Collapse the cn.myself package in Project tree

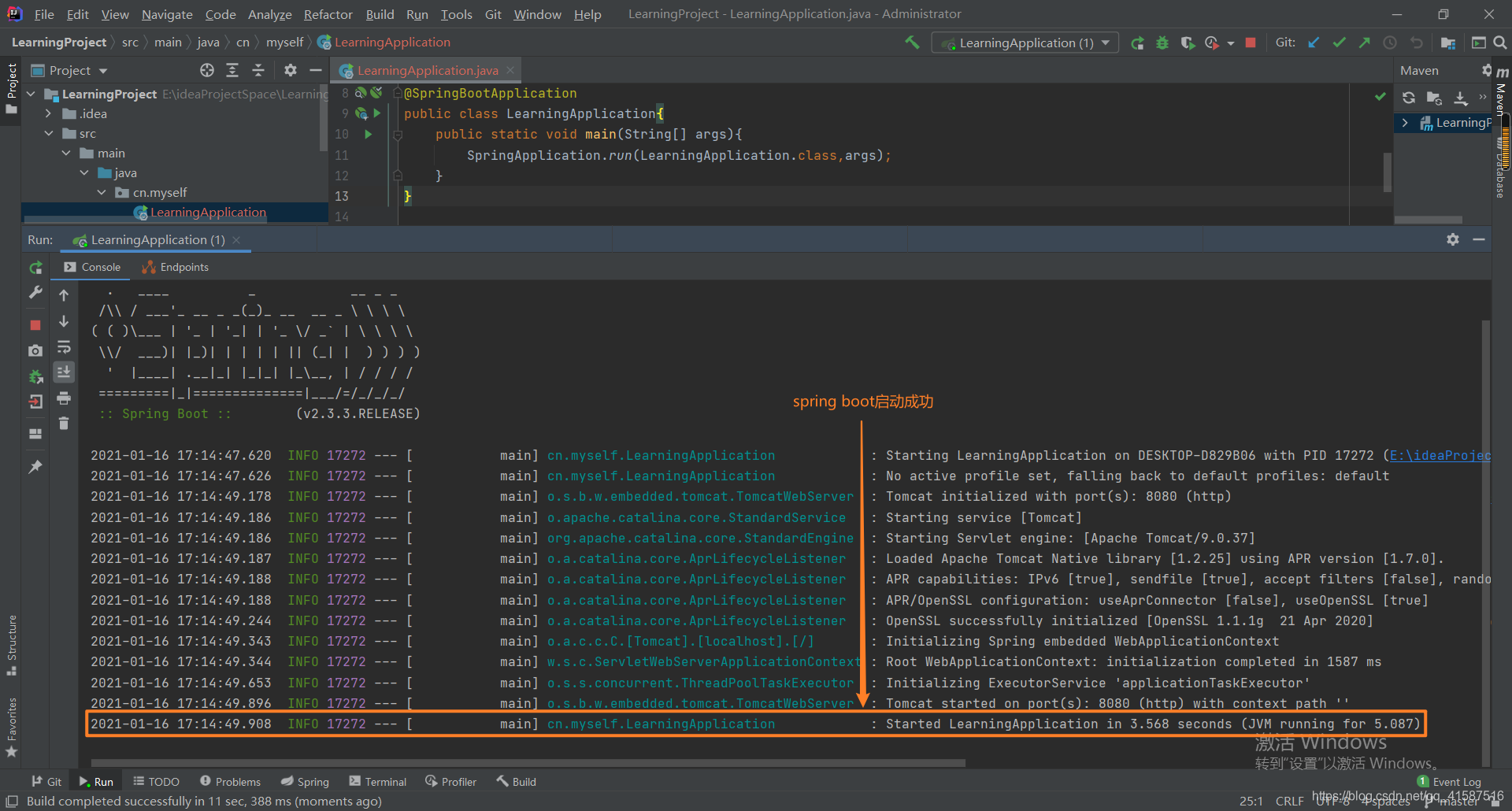(x=101, y=192)
